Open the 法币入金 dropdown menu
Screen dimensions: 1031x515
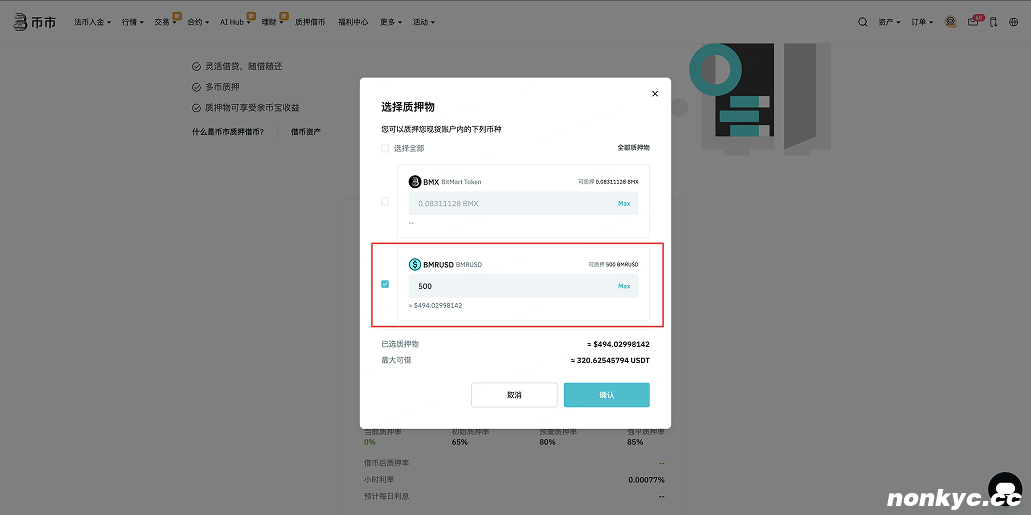[94, 22]
